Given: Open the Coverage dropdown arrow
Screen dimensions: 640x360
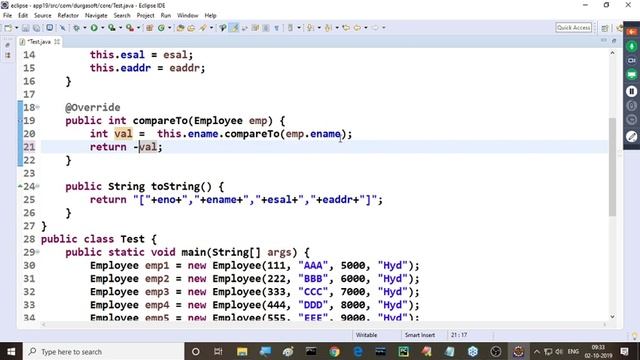Looking at the screenshot, I should click(x=120, y=28).
